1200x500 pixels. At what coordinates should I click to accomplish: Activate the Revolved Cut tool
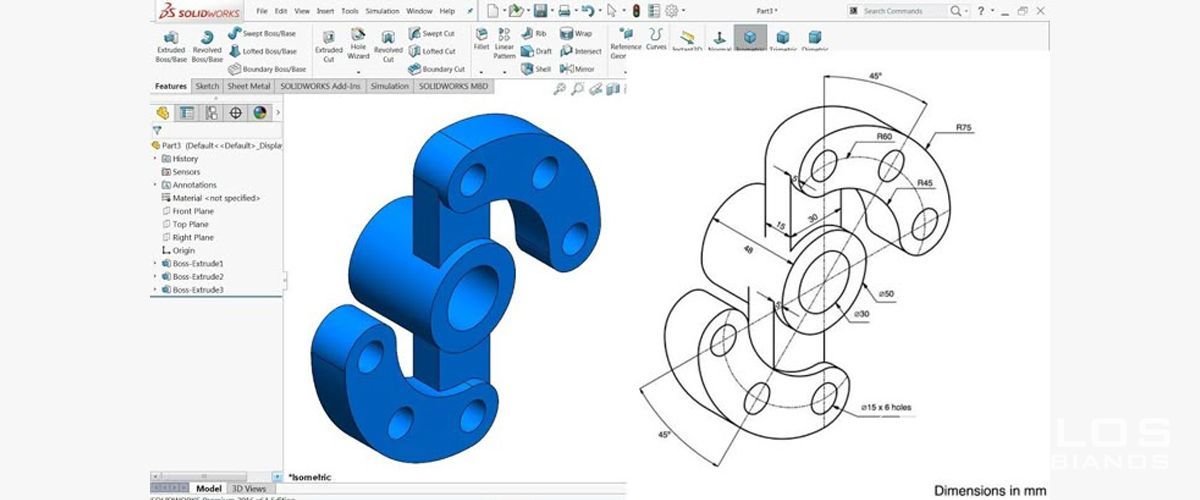tap(388, 46)
